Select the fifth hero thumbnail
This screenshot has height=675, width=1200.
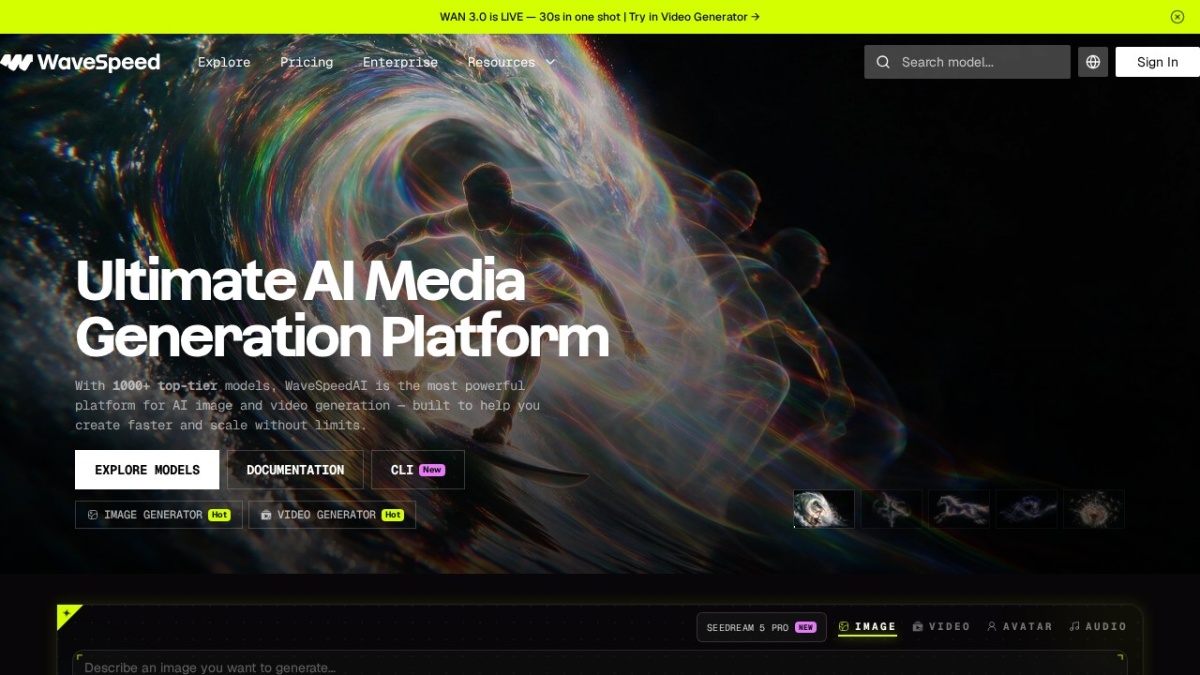(1094, 509)
